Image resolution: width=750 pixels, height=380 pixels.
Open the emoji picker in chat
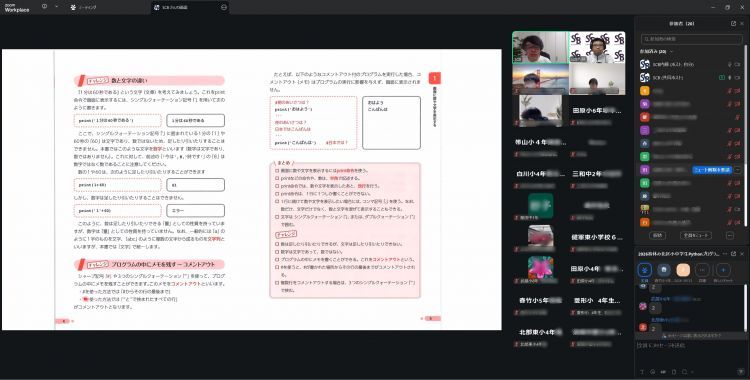click(653, 372)
